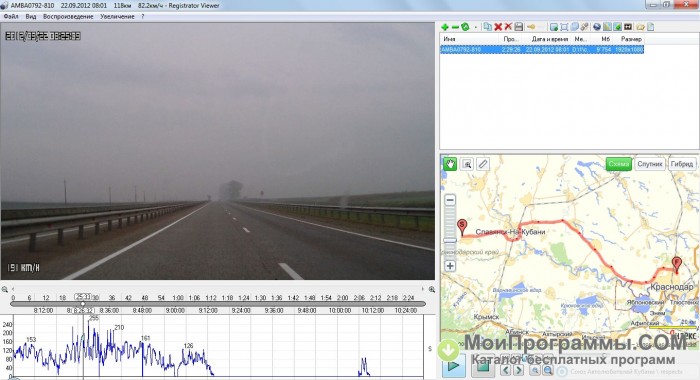Select the map hand pan tool

tap(450, 164)
